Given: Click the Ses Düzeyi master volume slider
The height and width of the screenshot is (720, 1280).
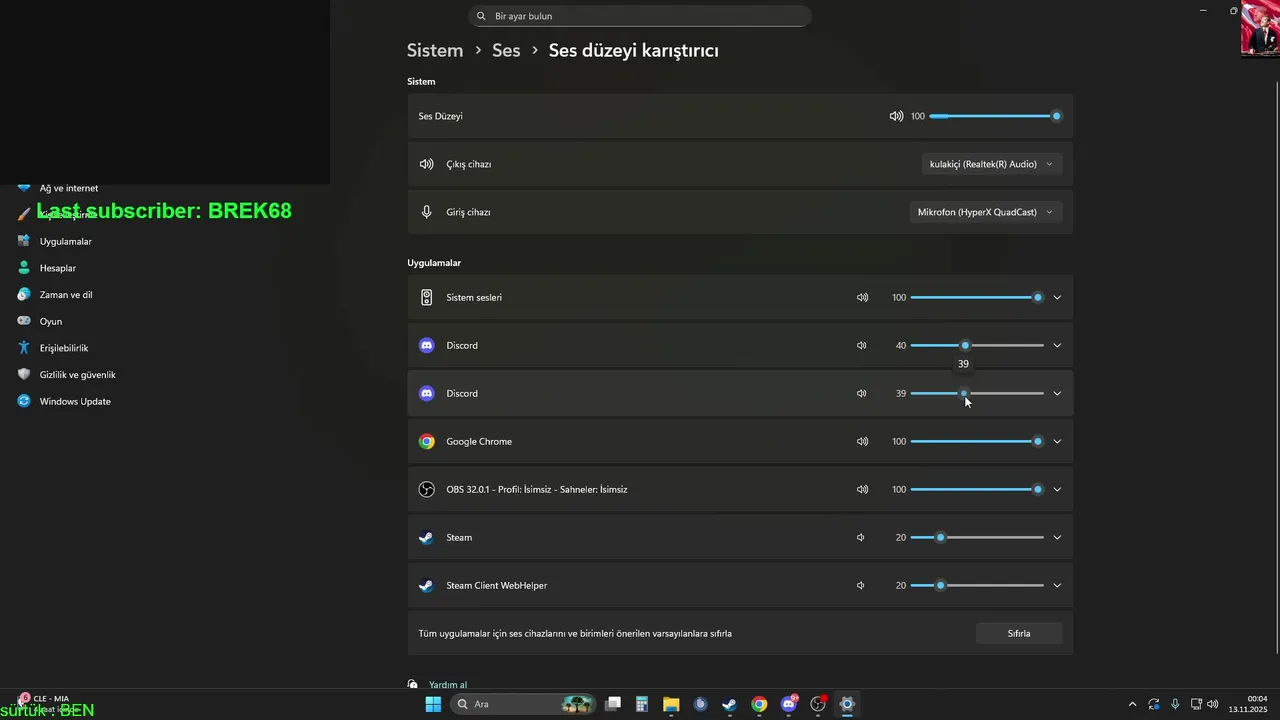Looking at the screenshot, I should (x=992, y=116).
